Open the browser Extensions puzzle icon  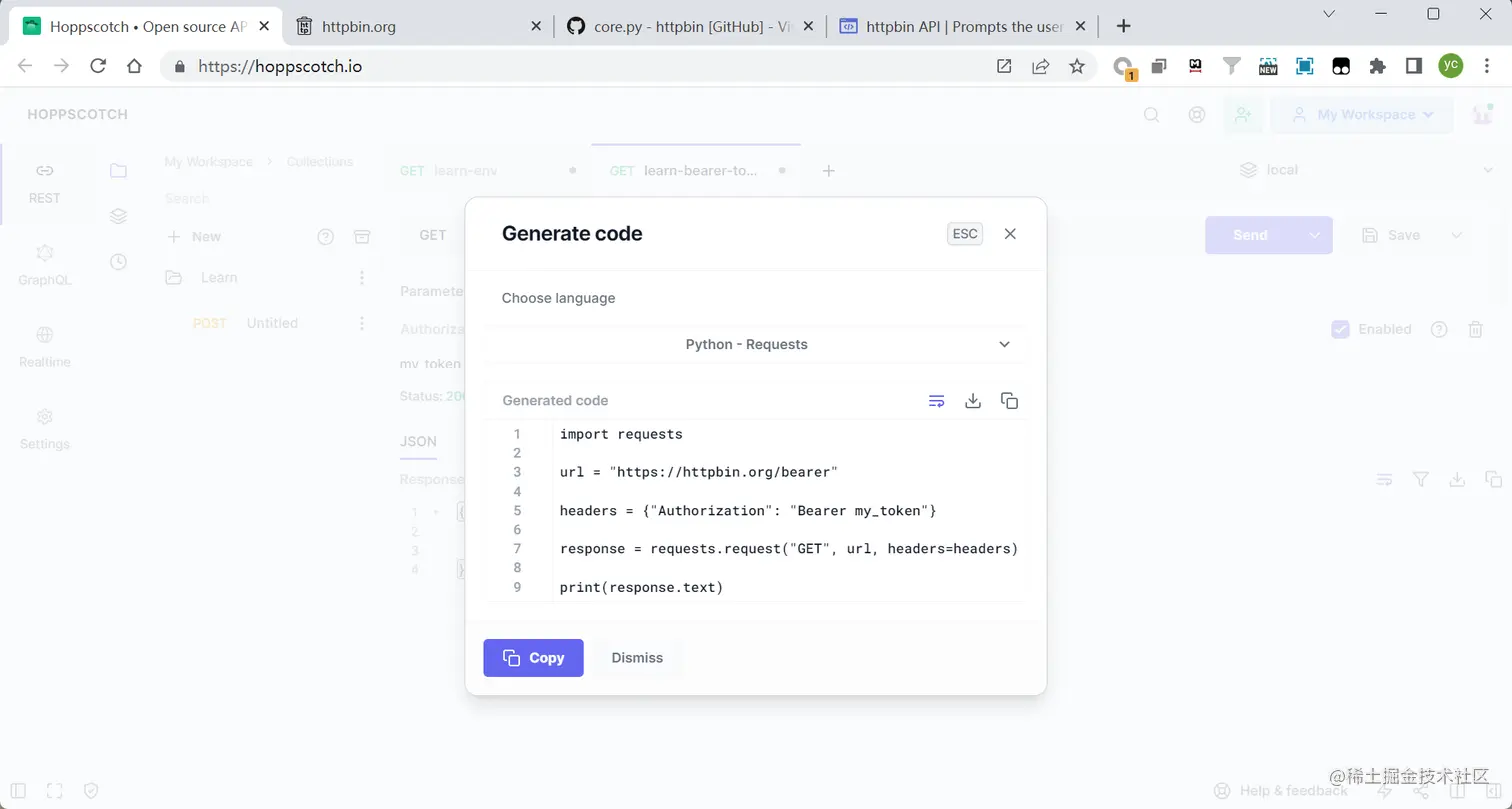(x=1377, y=66)
